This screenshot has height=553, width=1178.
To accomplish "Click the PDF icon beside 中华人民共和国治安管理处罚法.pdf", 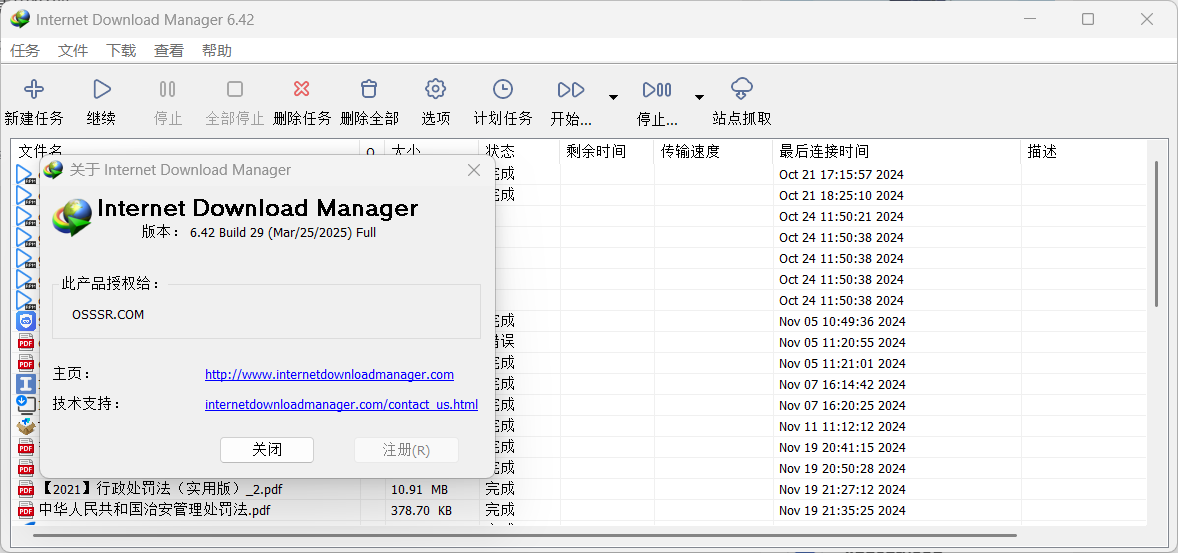I will 26,511.
